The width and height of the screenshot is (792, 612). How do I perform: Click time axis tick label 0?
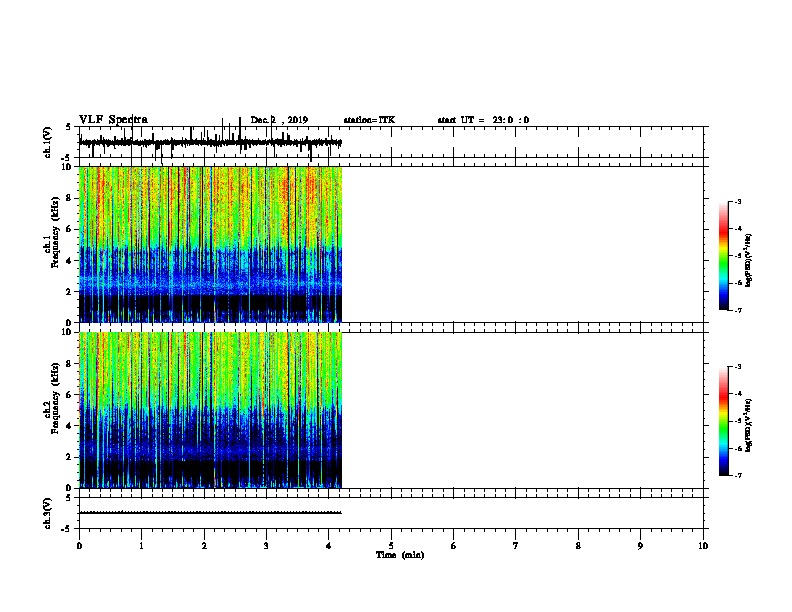click(x=79, y=546)
